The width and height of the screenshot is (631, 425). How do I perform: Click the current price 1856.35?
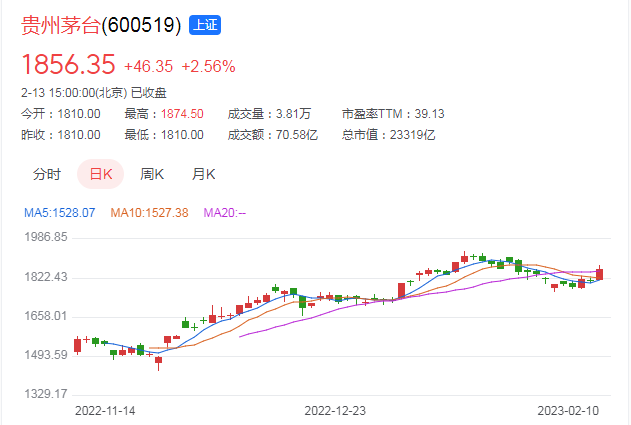point(68,64)
